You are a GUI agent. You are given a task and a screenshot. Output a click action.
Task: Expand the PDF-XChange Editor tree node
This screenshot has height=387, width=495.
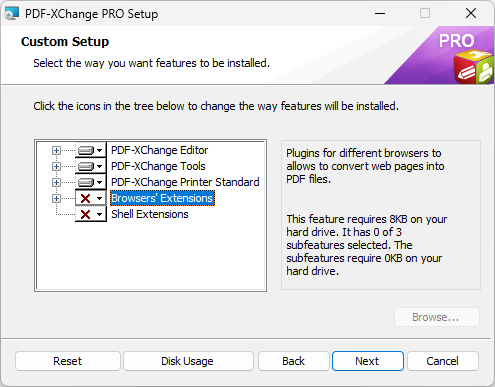56,150
